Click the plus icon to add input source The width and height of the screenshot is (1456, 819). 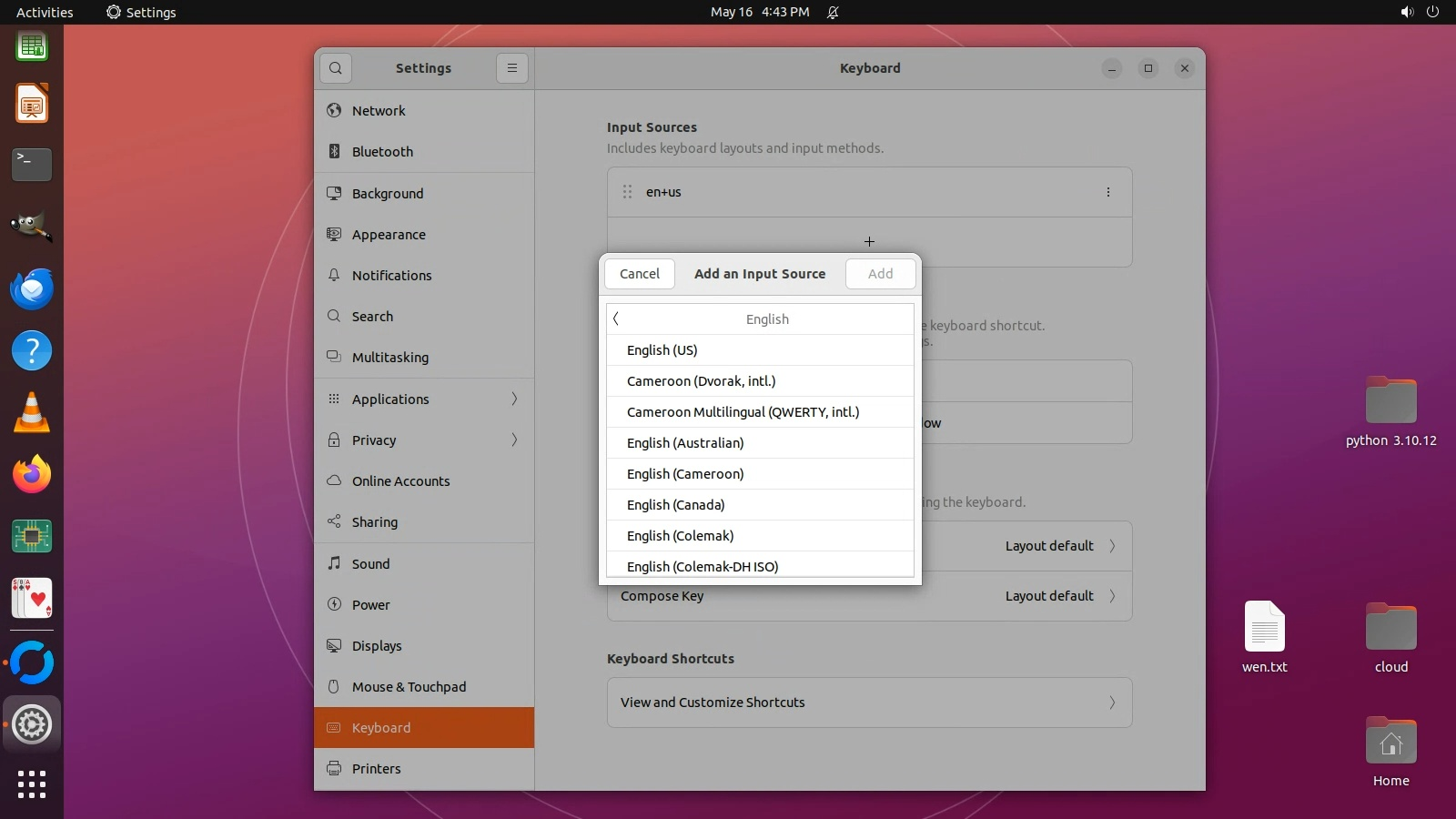pos(869,242)
